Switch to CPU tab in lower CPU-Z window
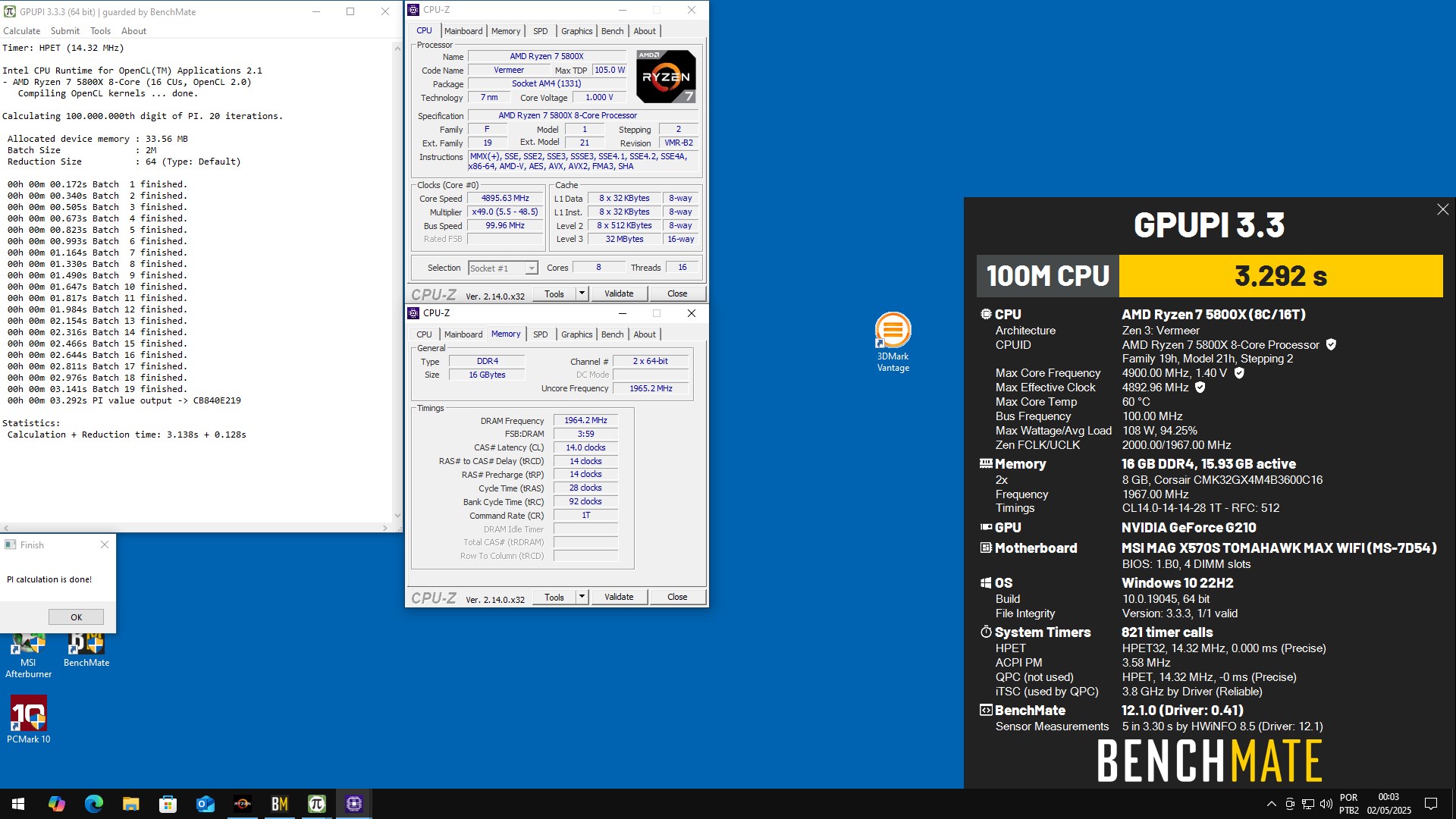The height and width of the screenshot is (819, 1456). click(424, 334)
